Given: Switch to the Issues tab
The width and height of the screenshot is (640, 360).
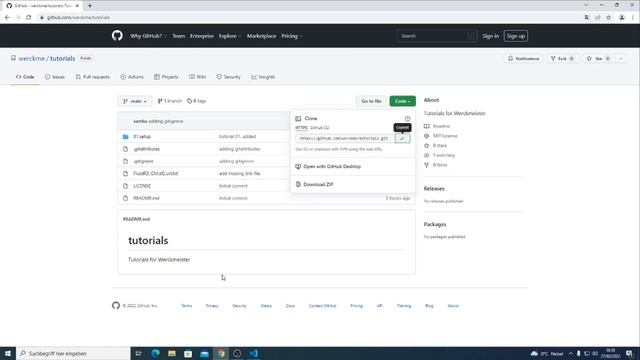Looking at the screenshot, I should 55,77.
